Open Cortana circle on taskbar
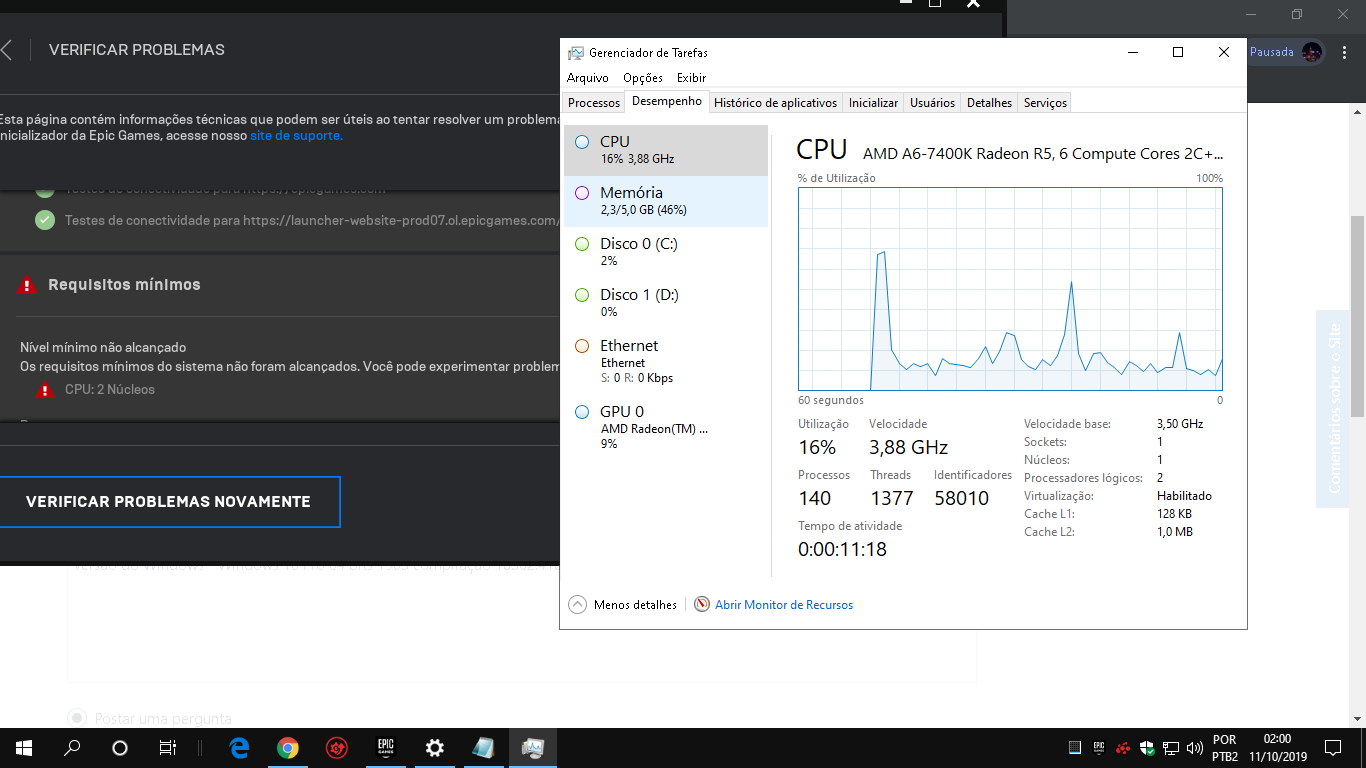This screenshot has width=1366, height=768. point(120,748)
